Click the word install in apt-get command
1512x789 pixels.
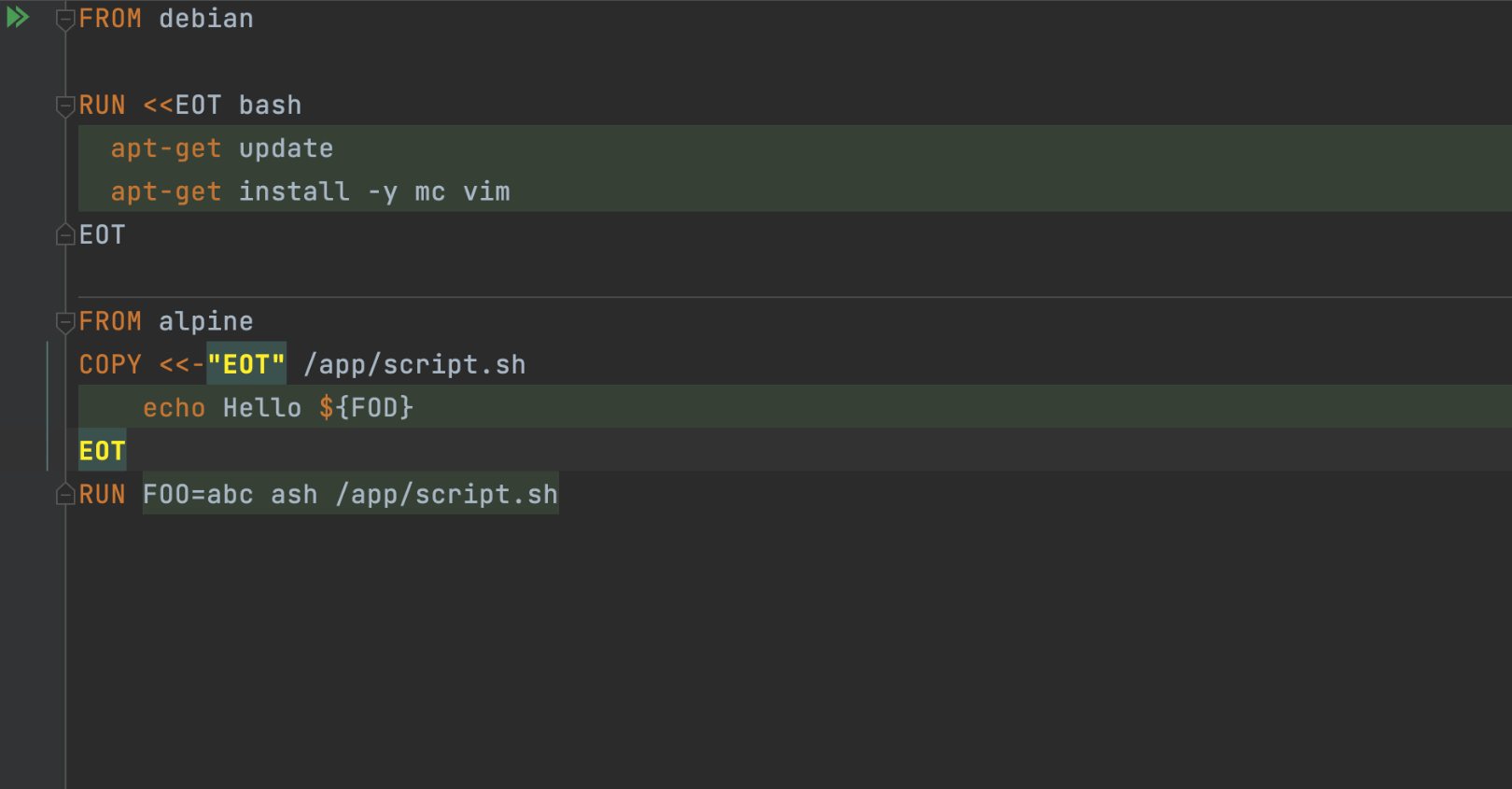click(x=294, y=191)
